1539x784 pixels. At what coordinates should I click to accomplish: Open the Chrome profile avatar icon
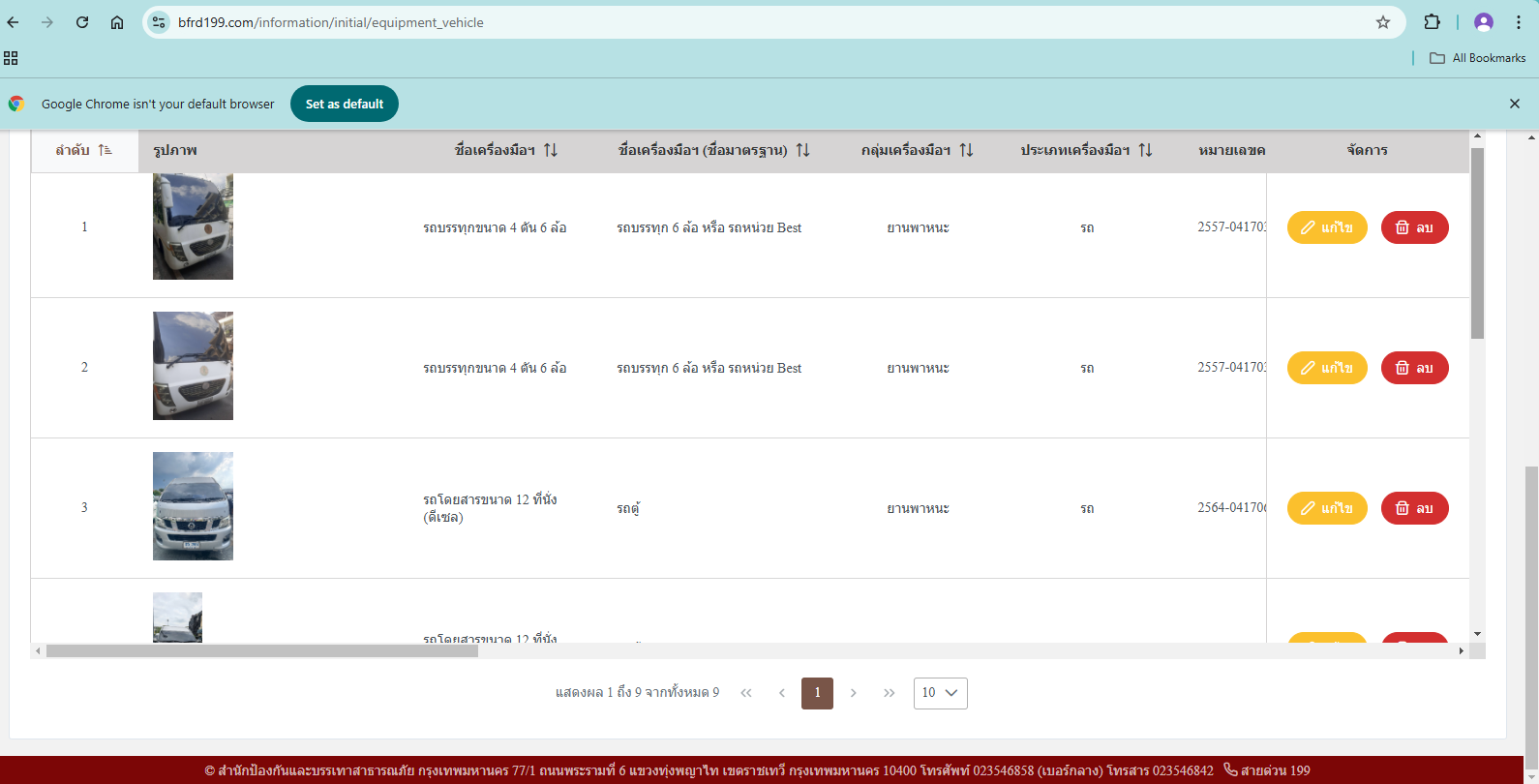[1483, 22]
